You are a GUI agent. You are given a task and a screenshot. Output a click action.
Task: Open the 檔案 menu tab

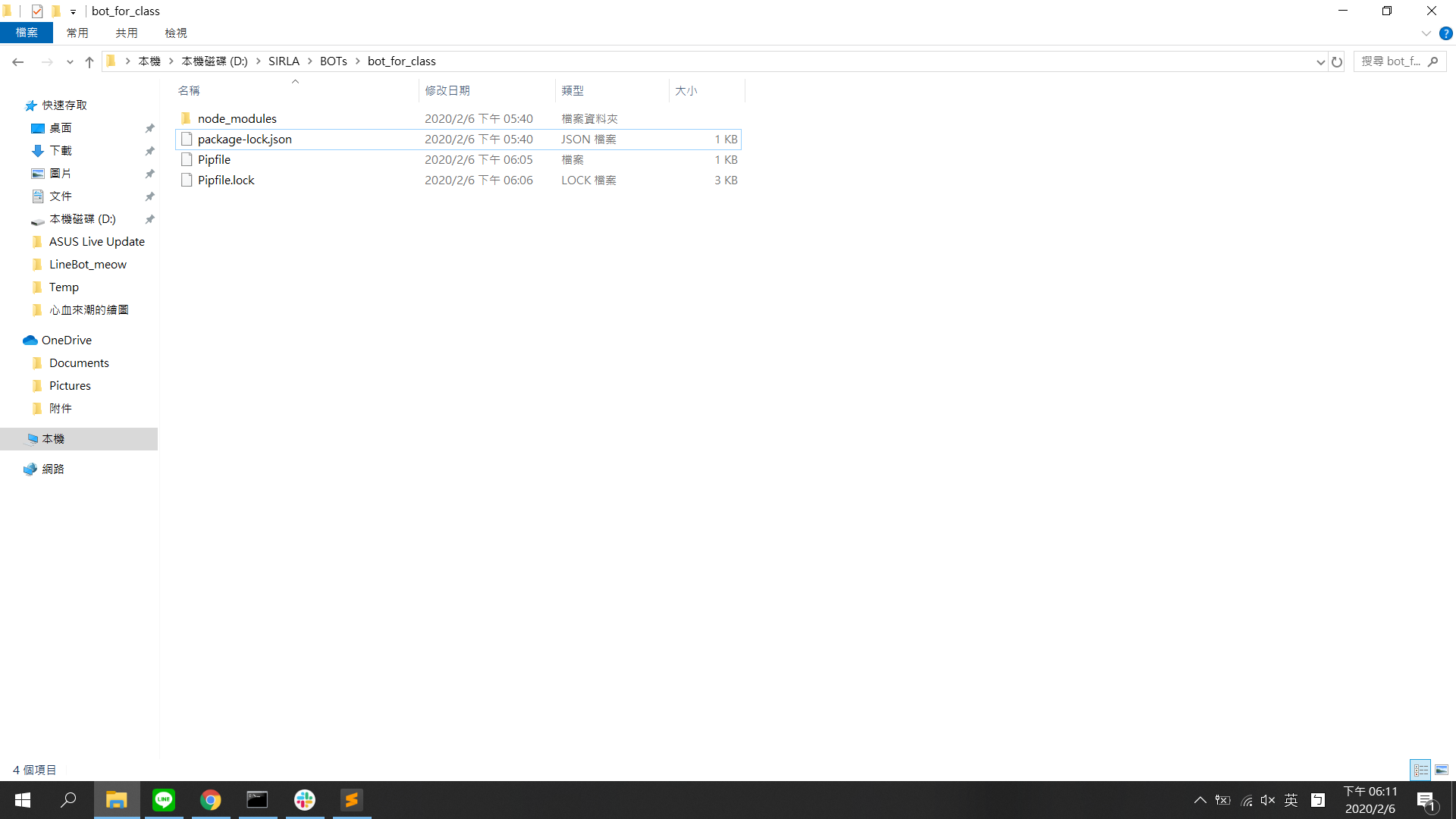pos(27,33)
